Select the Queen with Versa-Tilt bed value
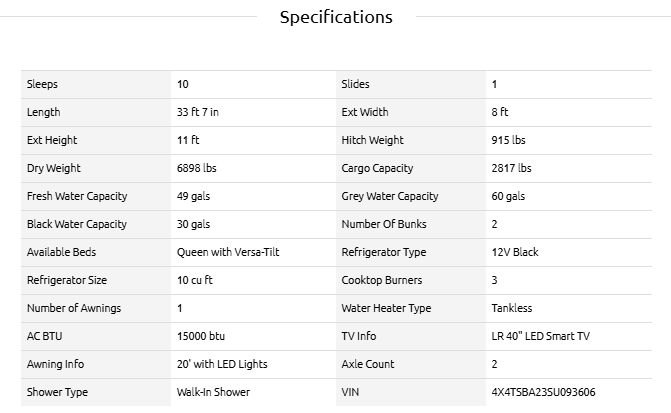Viewport: 671px width, 413px height. 221,252
